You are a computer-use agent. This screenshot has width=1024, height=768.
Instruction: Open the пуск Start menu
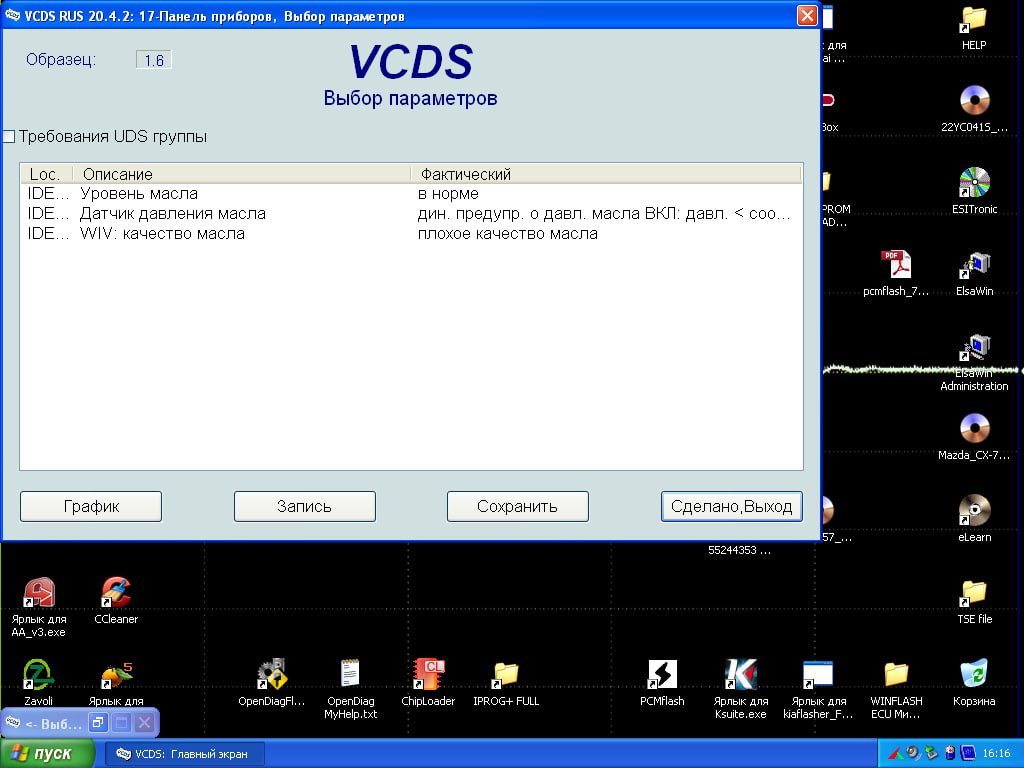[x=47, y=754]
